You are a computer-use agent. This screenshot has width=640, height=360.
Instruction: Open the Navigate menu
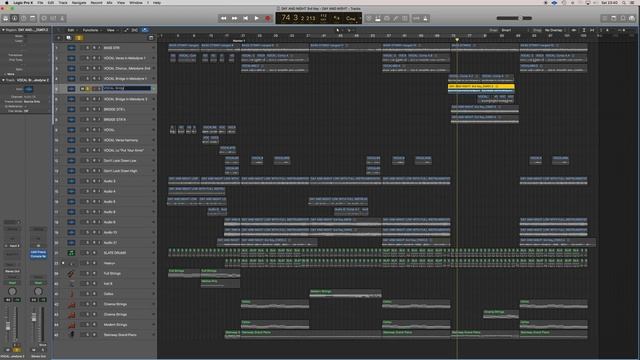pyautogui.click(x=79, y=2)
